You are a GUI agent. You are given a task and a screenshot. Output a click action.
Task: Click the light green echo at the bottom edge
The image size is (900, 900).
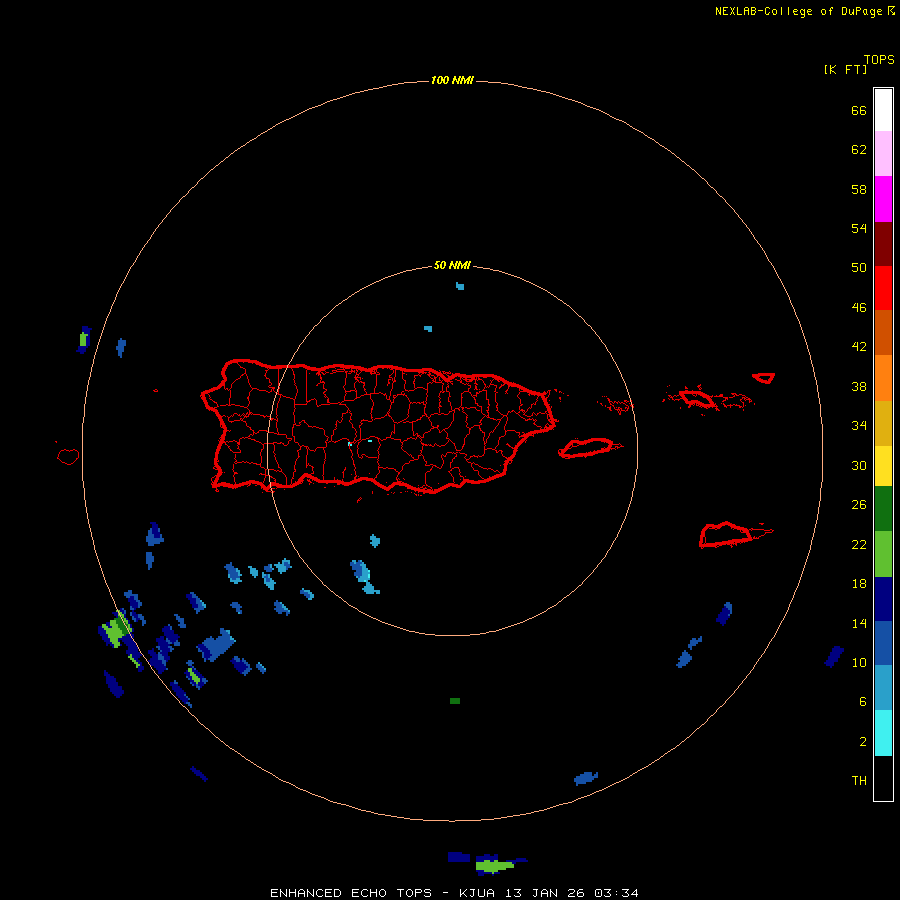point(494,865)
